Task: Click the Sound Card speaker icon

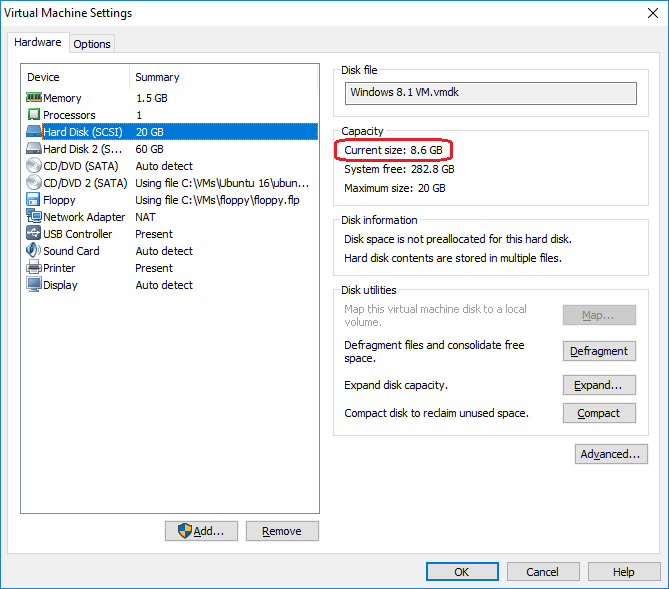Action: click(33, 251)
